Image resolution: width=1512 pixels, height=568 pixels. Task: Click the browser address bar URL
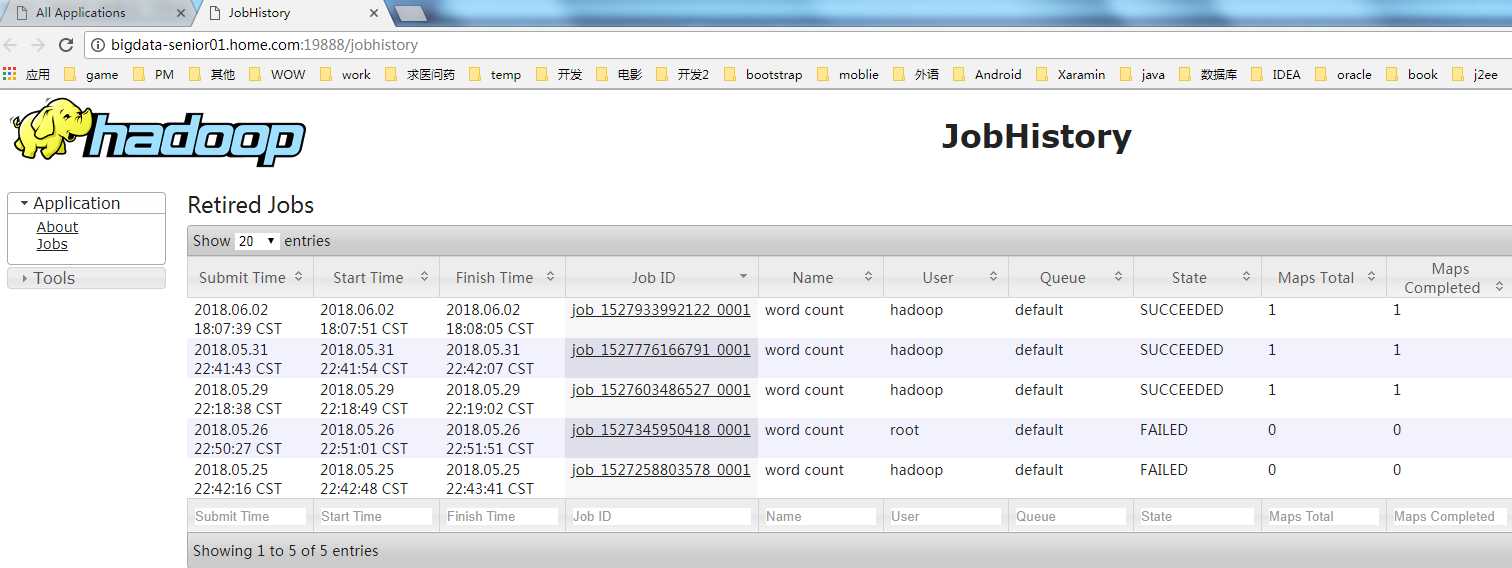click(x=264, y=45)
